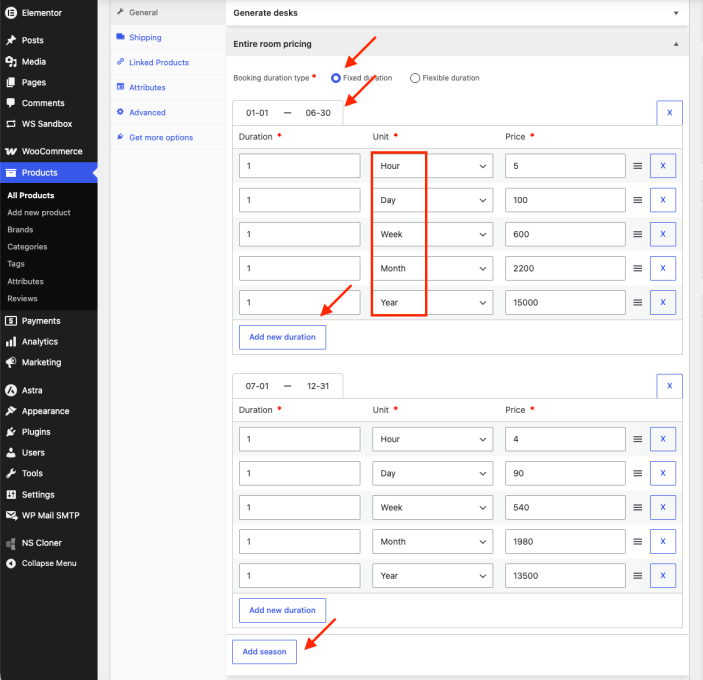Image resolution: width=703 pixels, height=680 pixels.
Task: Grab the reorder handle of the price 2200 row
Action: click(638, 269)
